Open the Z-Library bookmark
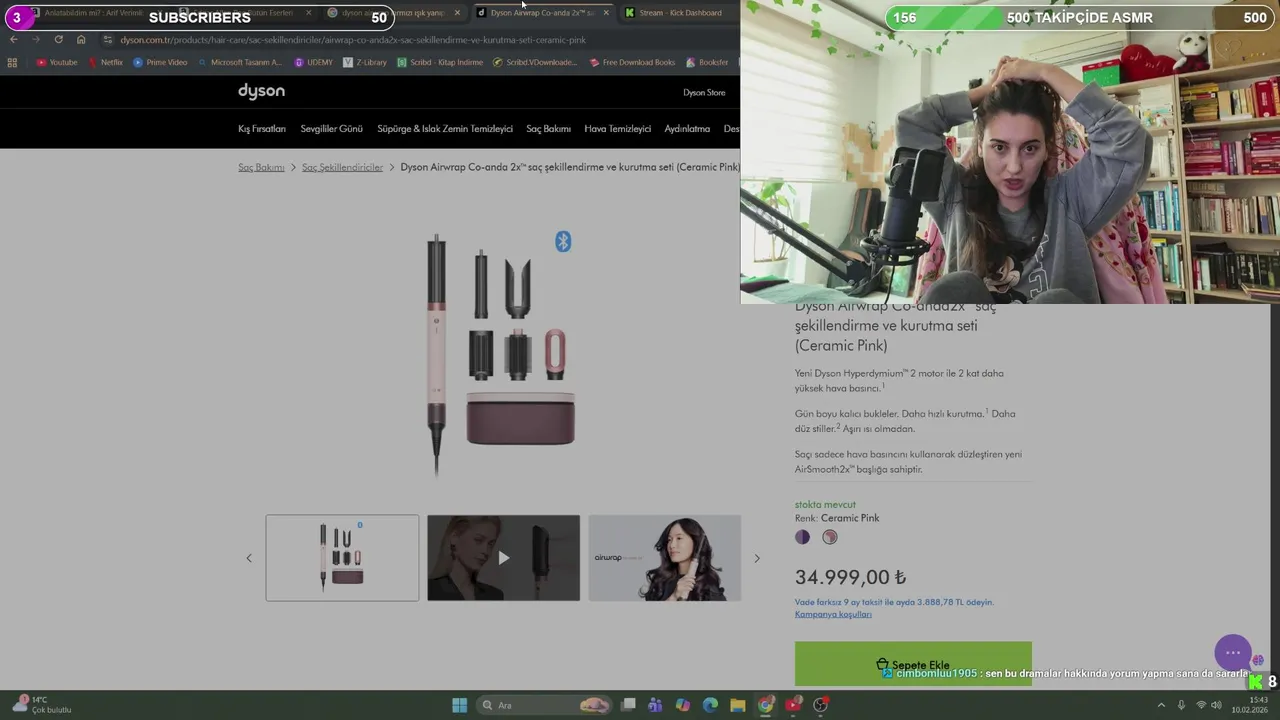 pos(364,62)
